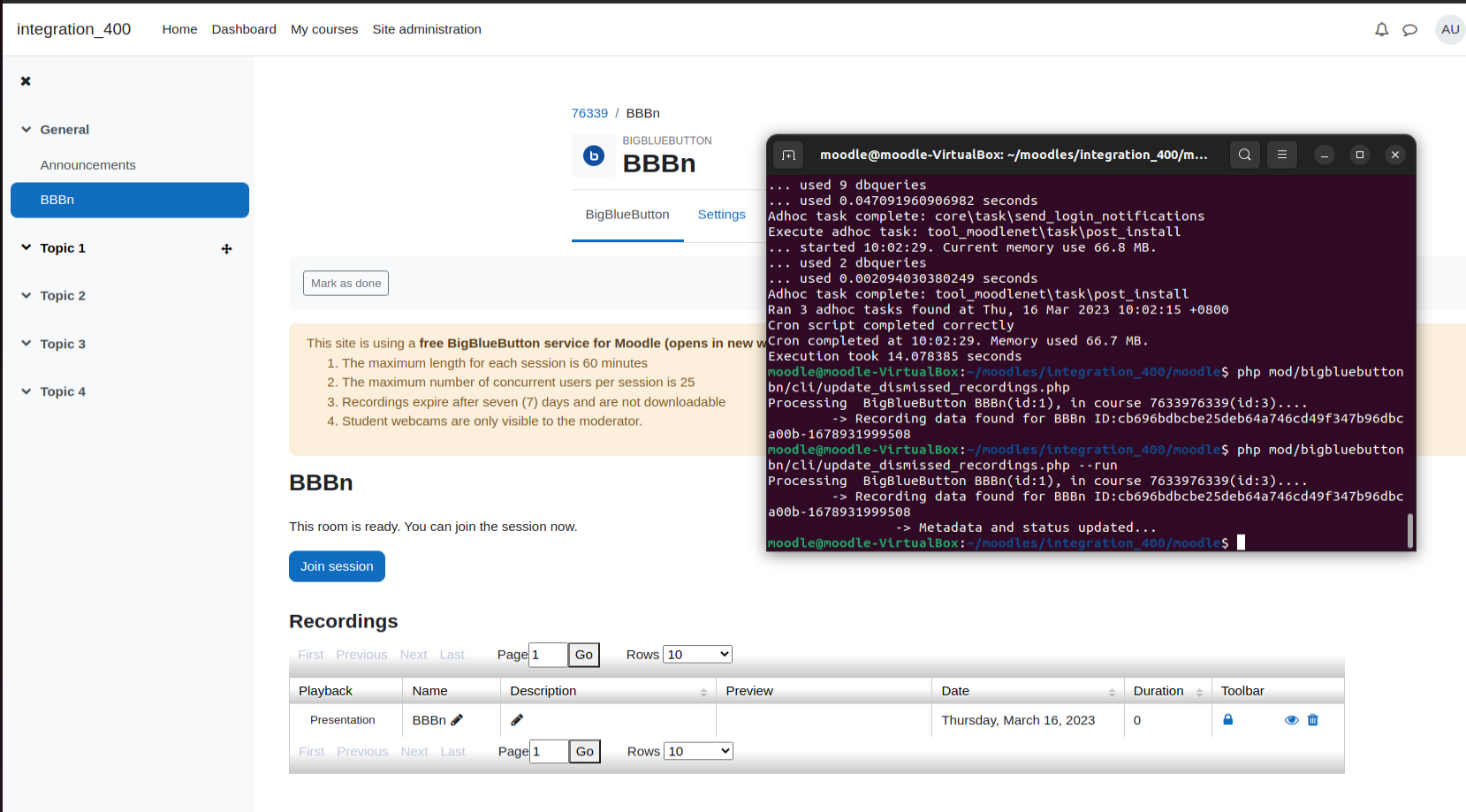Click the terminal scrollbar

coord(1409,531)
